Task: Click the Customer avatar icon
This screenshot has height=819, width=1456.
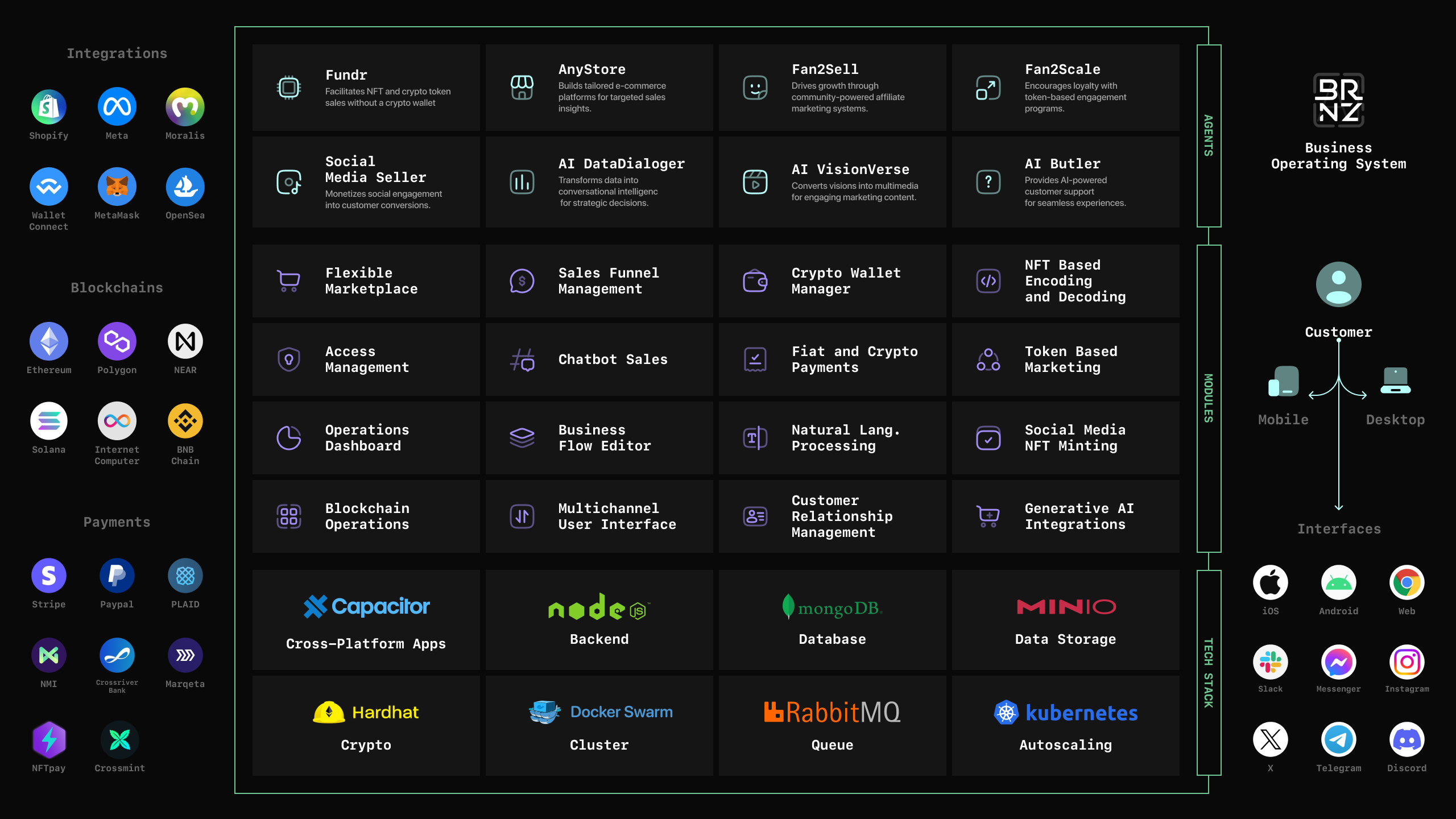Action: coord(1338,284)
